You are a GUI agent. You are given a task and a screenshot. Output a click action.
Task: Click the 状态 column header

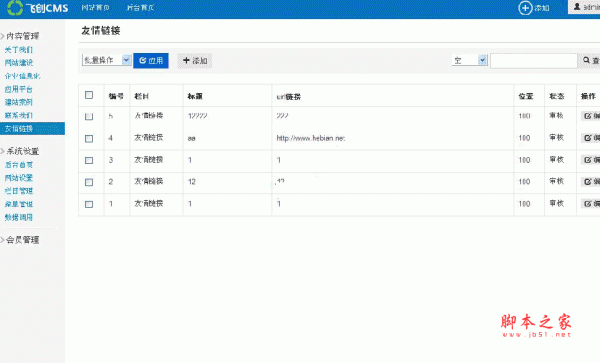pos(557,96)
